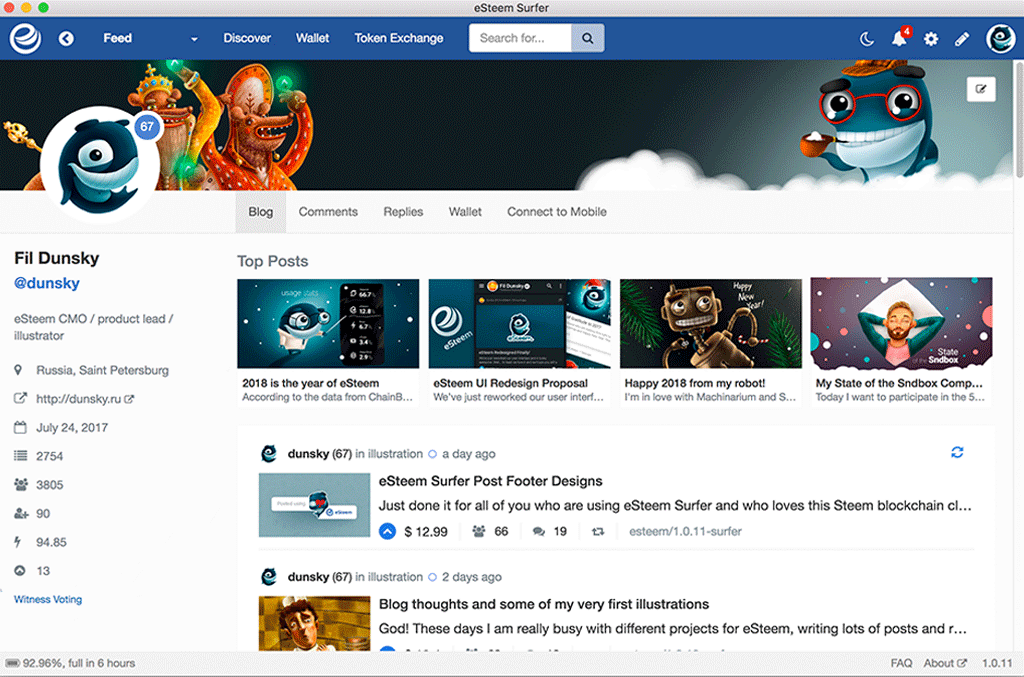
Task: Open settings gear icon
Action: [x=931, y=39]
